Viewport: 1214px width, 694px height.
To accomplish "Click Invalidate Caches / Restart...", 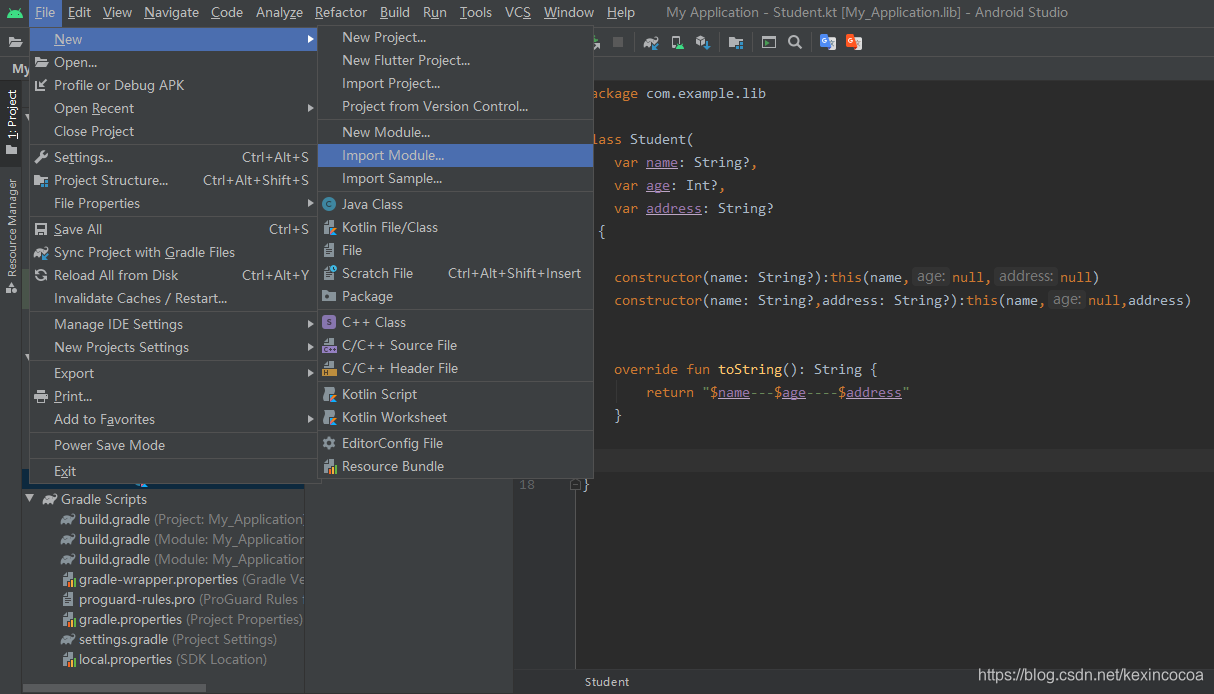I will (x=174, y=298).
